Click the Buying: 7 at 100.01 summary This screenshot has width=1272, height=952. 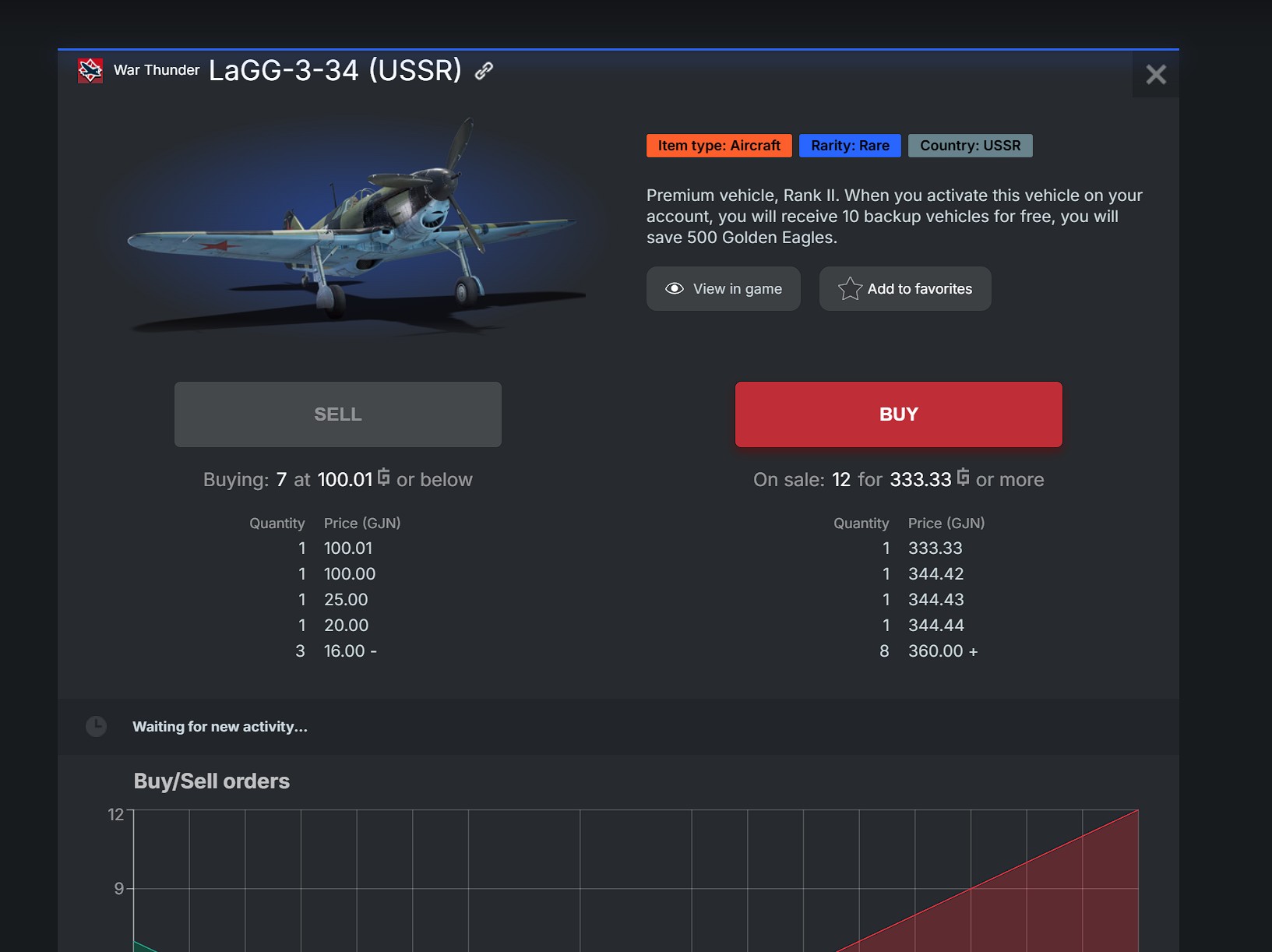click(x=338, y=479)
